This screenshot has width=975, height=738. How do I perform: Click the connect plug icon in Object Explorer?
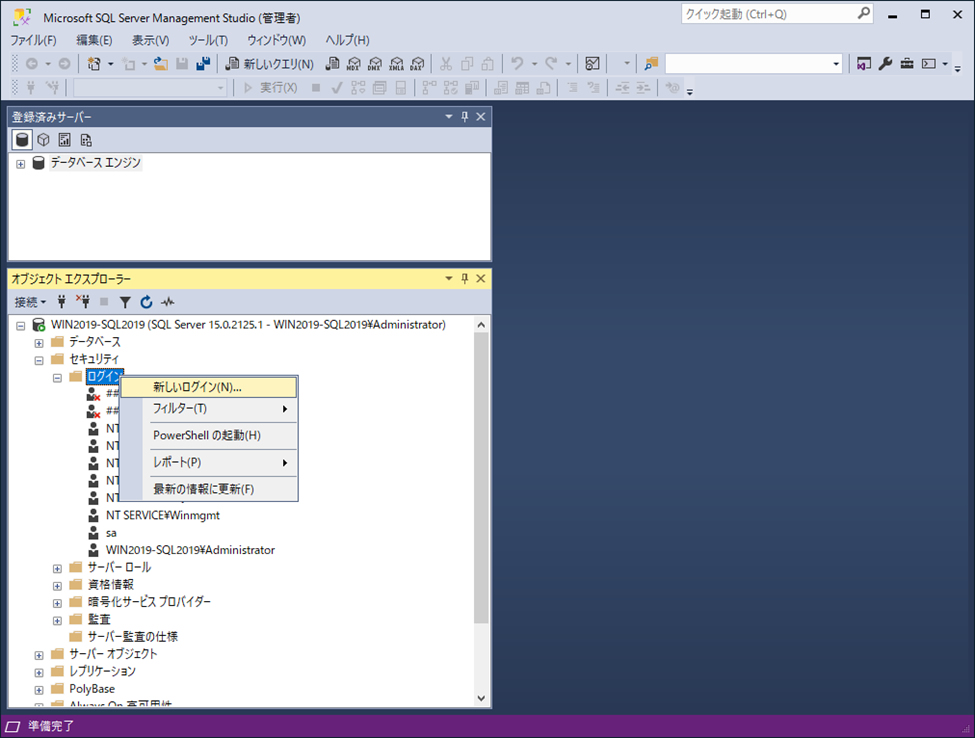(61, 301)
